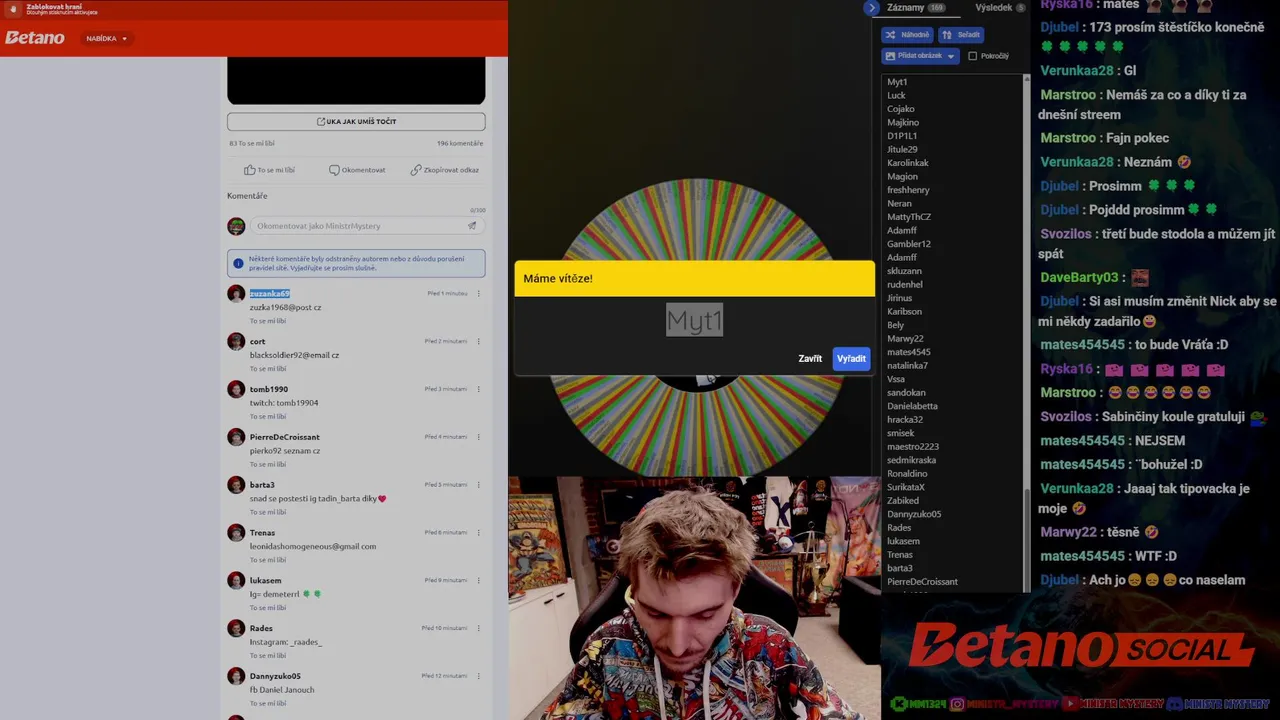Click the Majkino entry in the list
Viewport: 1280px width, 720px height.
(x=903, y=122)
